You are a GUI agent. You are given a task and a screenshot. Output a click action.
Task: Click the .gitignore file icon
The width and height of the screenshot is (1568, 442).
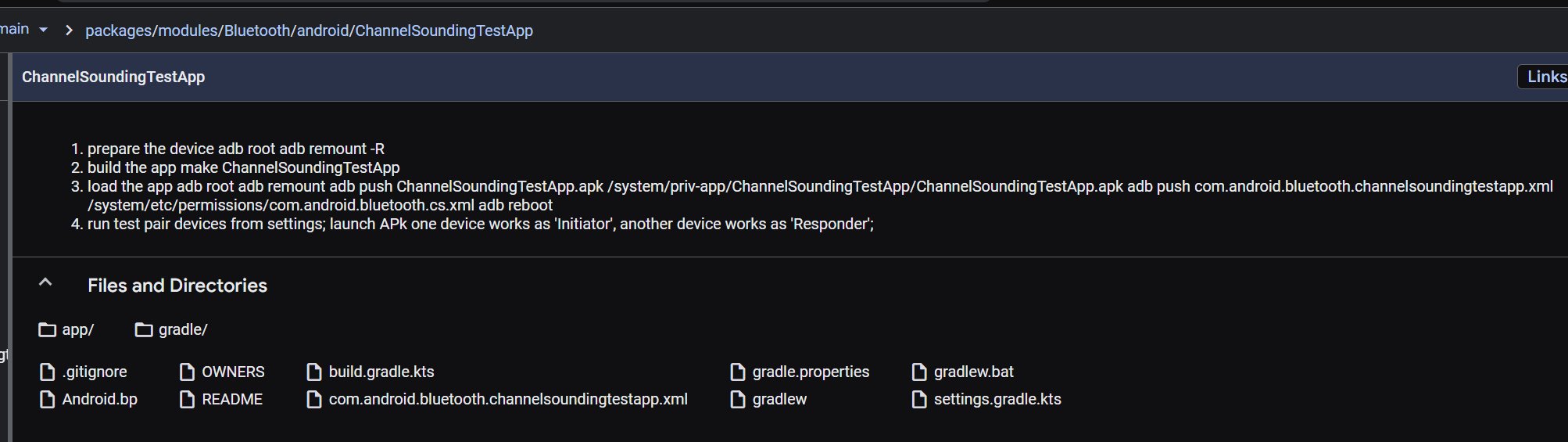[47, 372]
